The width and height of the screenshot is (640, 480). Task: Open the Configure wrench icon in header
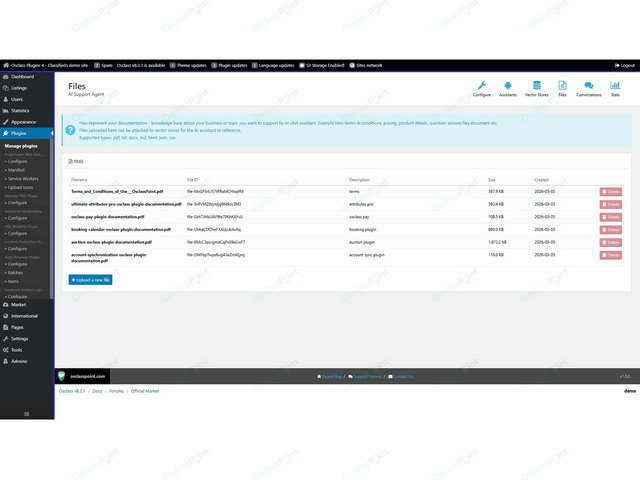coord(482,85)
